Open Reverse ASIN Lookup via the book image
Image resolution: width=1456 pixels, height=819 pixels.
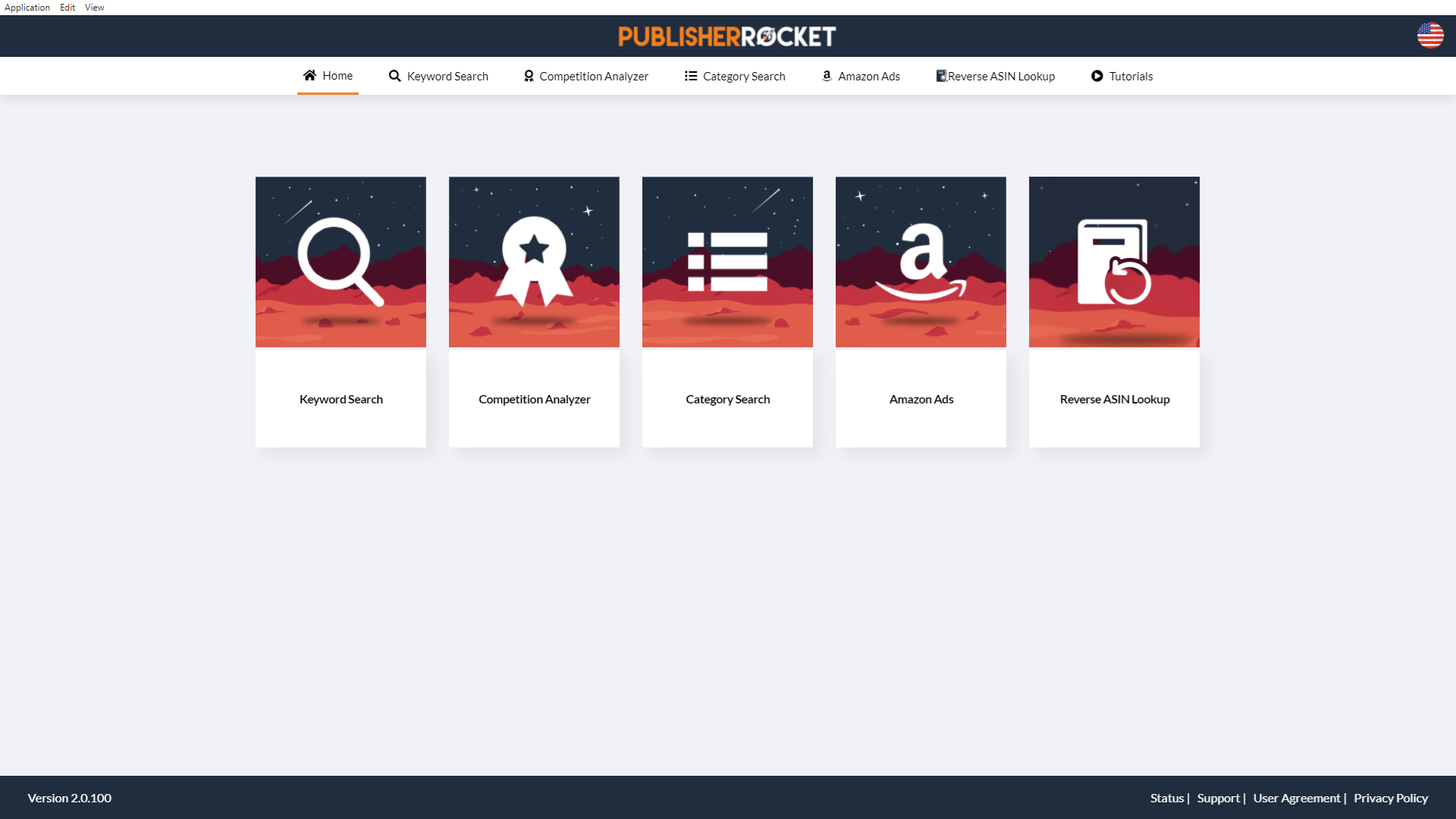click(1114, 262)
